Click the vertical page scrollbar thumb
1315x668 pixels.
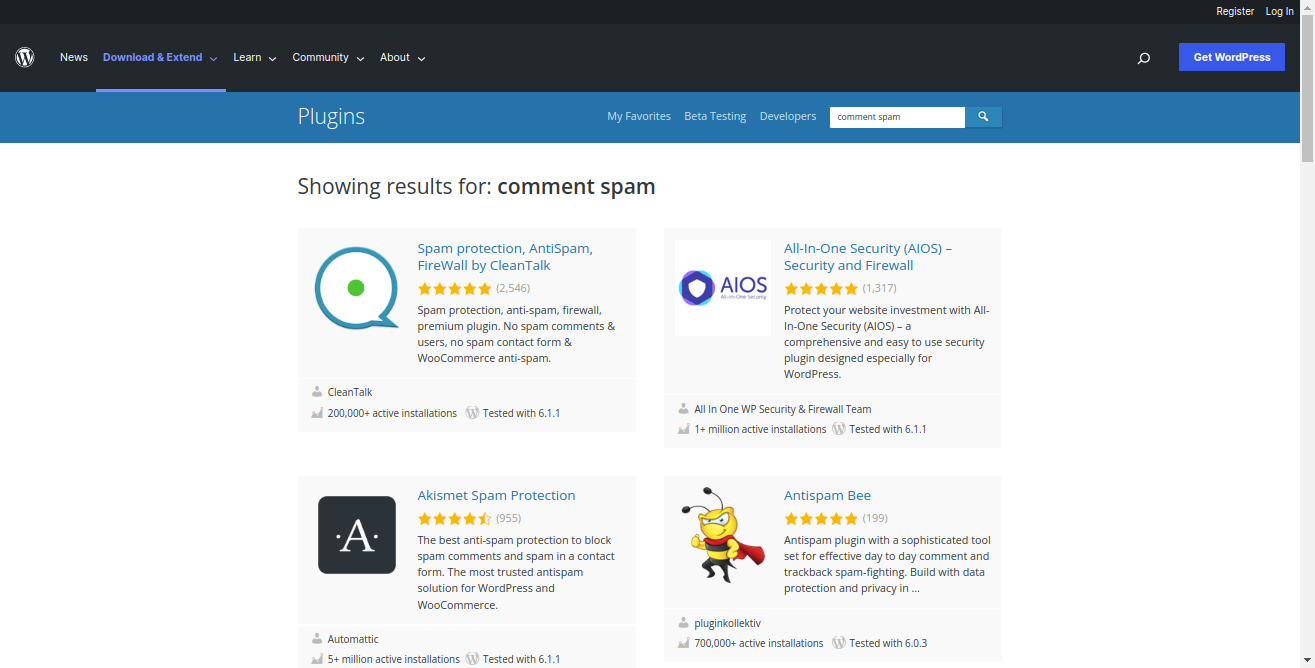coord(1307,90)
